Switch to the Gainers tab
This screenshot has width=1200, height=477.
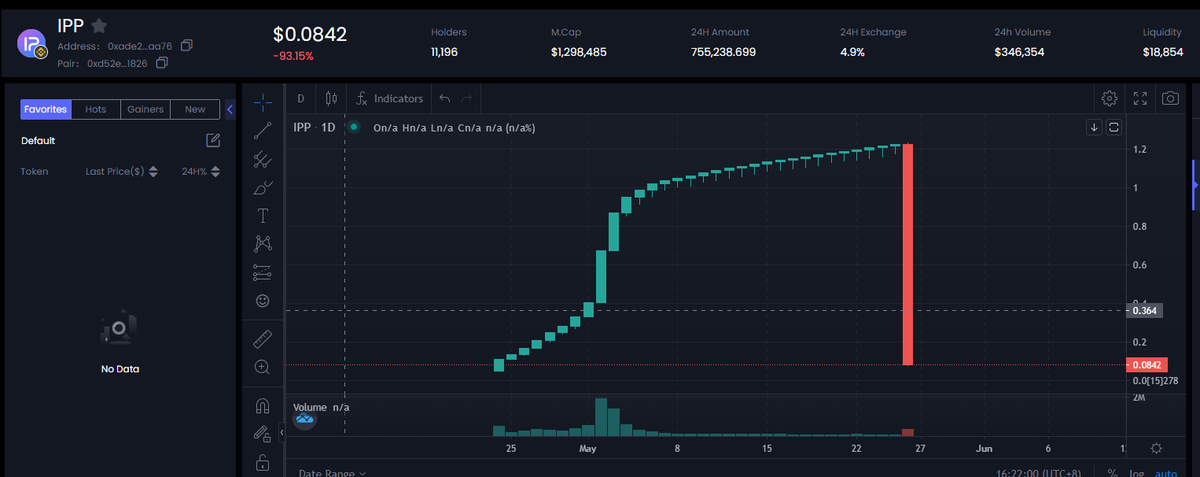click(x=145, y=109)
